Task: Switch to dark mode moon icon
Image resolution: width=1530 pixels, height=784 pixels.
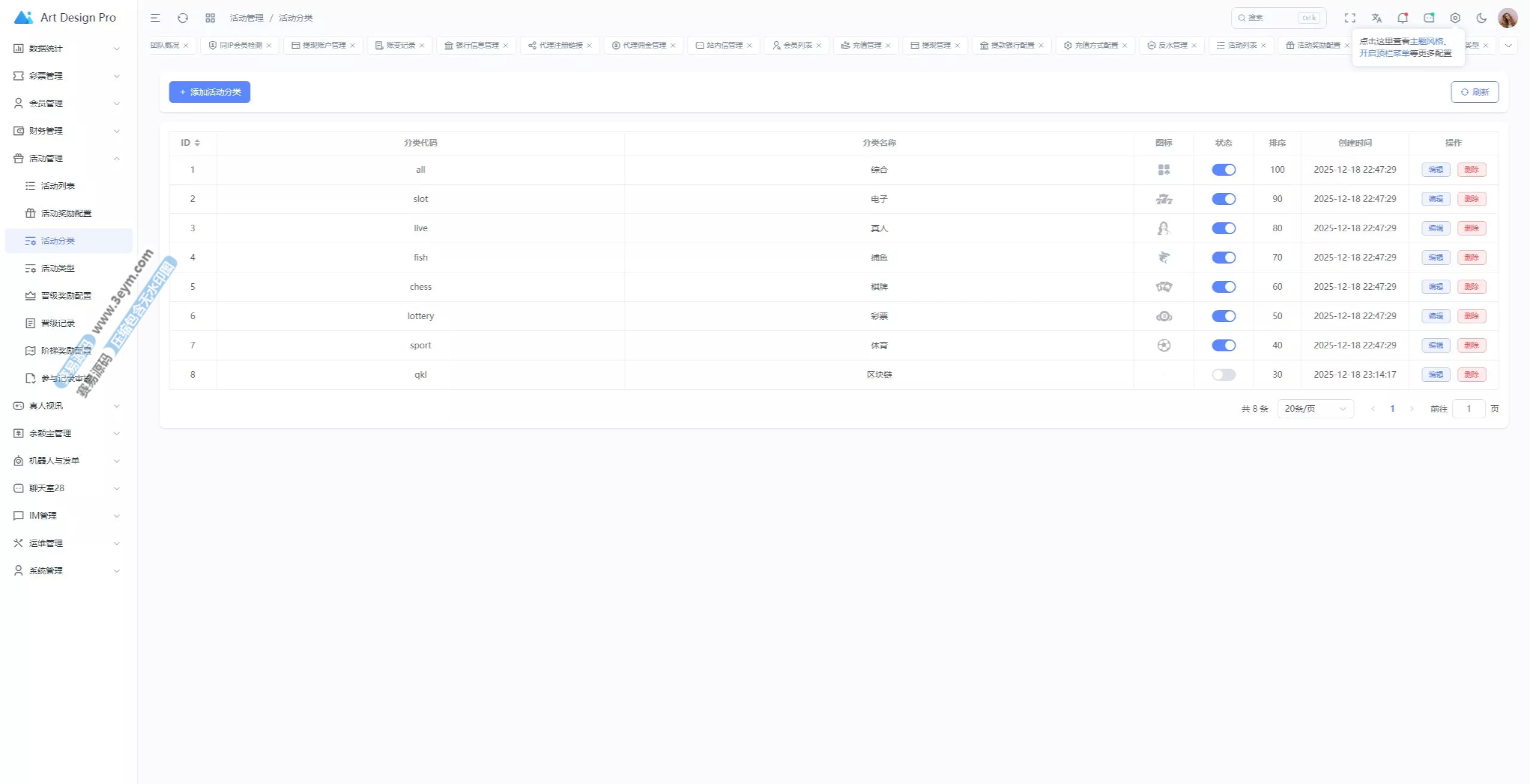Action: 1482,18
